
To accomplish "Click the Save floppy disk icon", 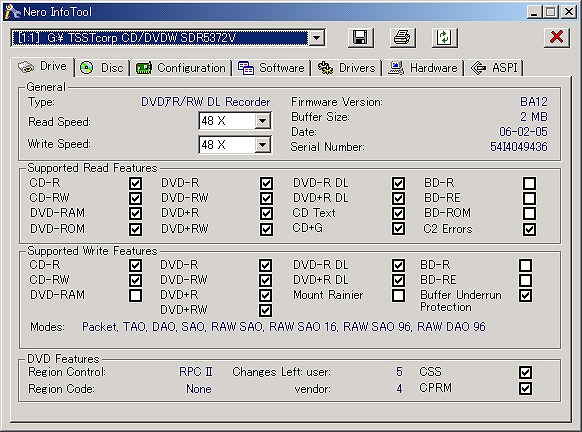I will [360, 37].
